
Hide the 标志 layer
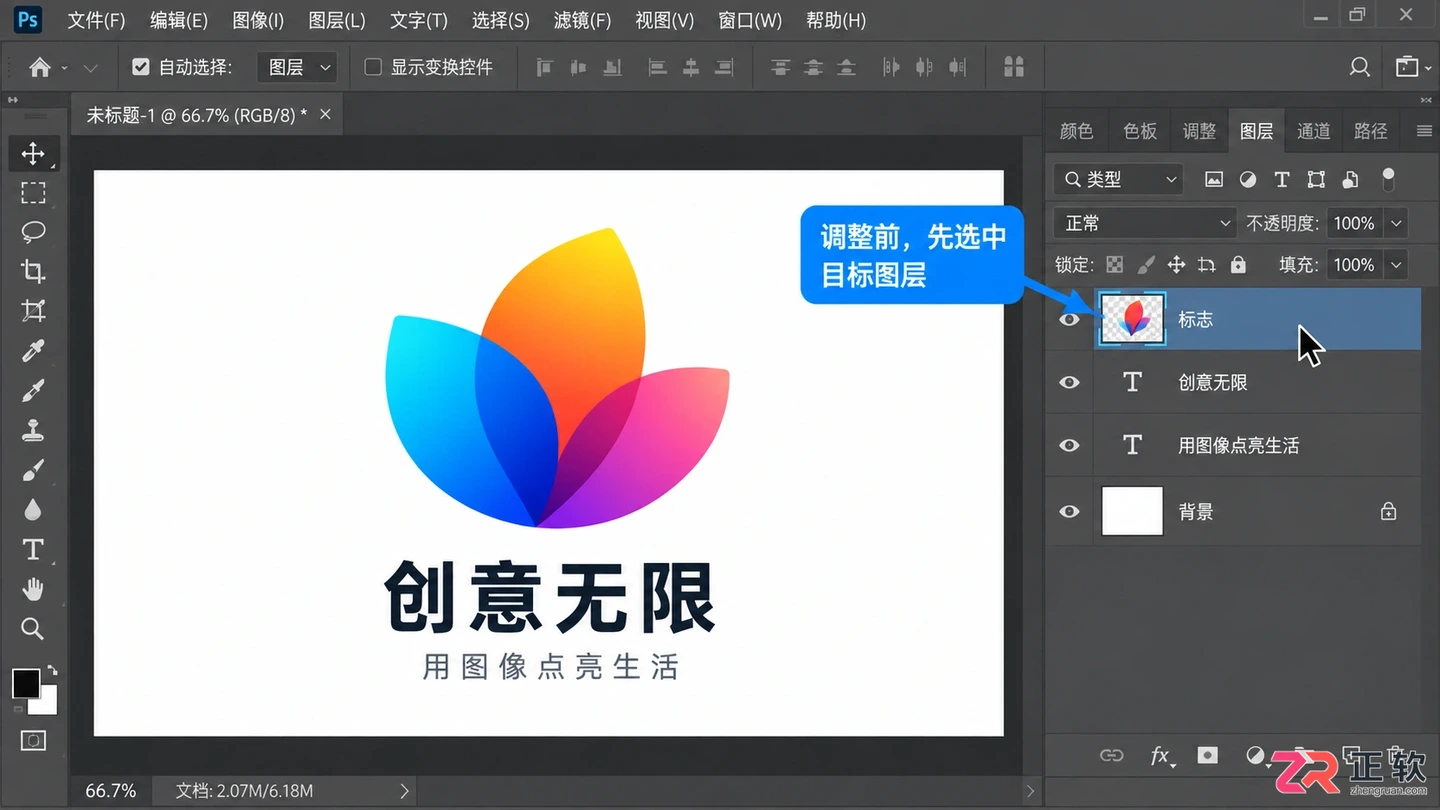[x=1069, y=320]
